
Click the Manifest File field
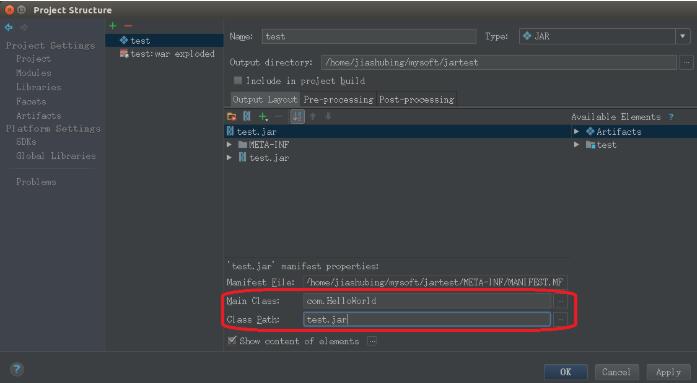435,282
